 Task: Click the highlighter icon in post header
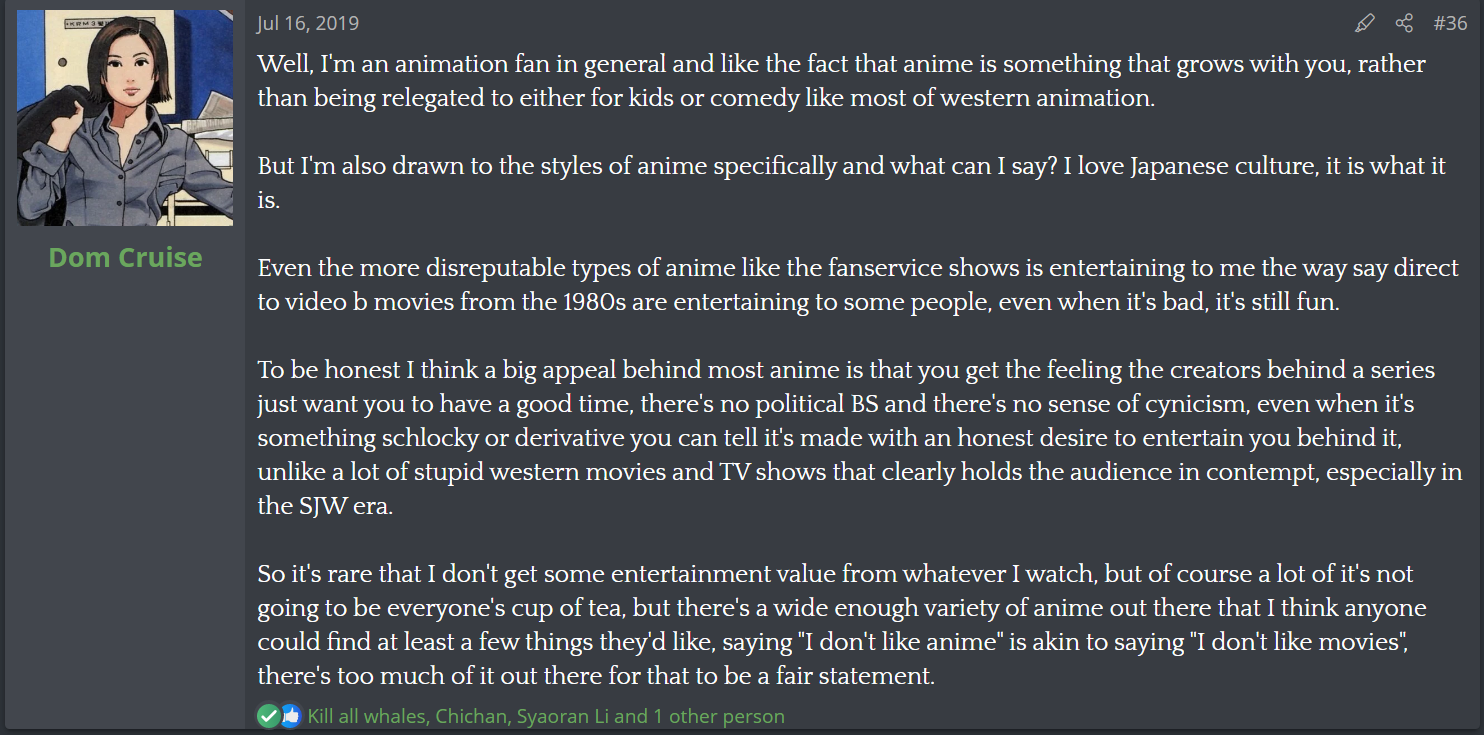coord(1364,23)
